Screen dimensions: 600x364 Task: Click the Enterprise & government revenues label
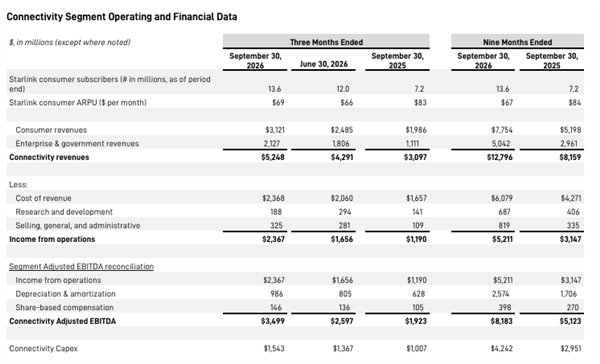[x=77, y=144]
